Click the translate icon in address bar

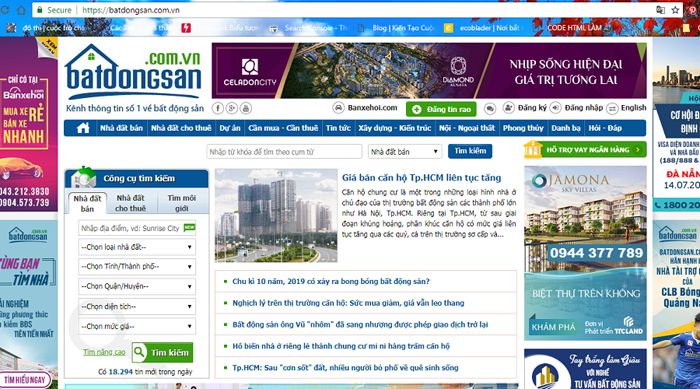pyautogui.click(x=660, y=10)
